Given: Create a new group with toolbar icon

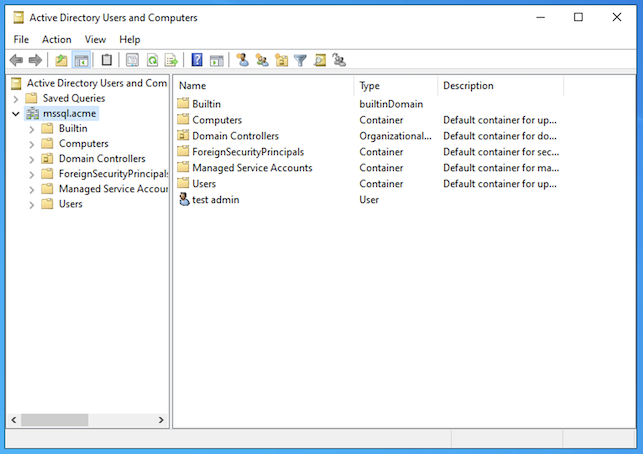Looking at the screenshot, I should coord(262,60).
